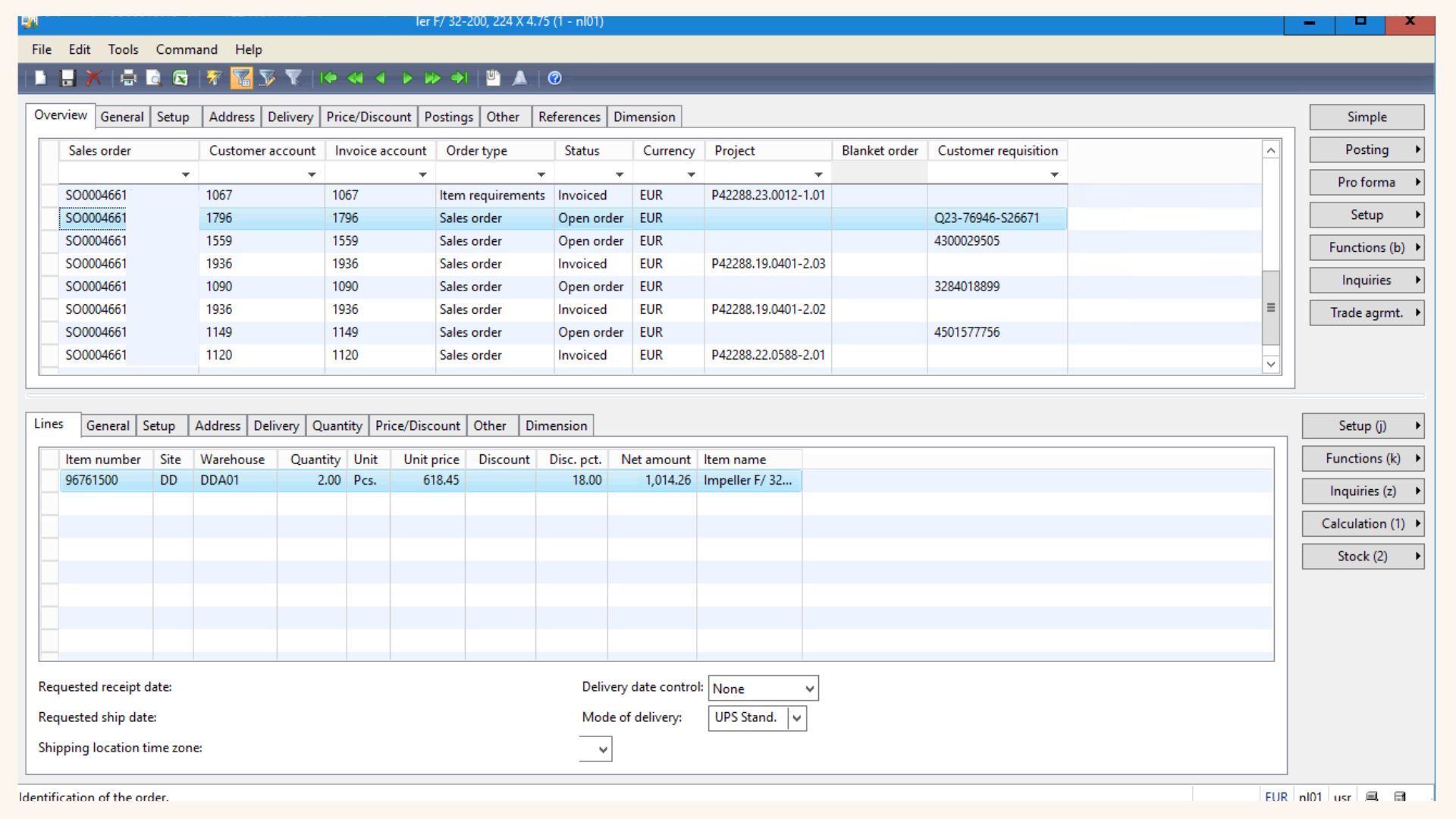Expand the Delivery date control dropdown
This screenshot has width=1456, height=819.
pos(809,689)
